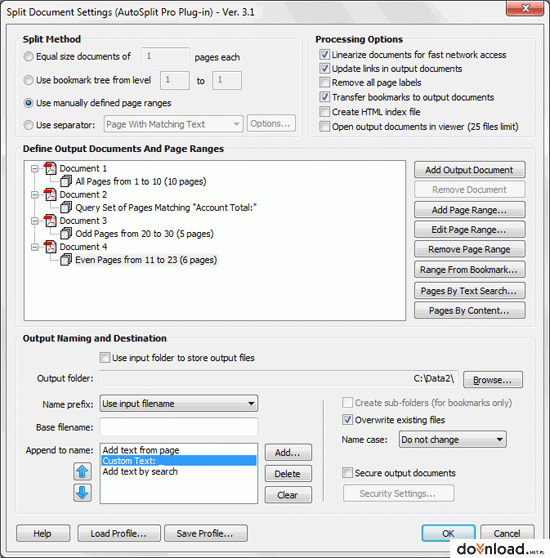Click the Document 4 PDF icon
Image resolution: width=550 pixels, height=558 pixels.
coord(50,247)
